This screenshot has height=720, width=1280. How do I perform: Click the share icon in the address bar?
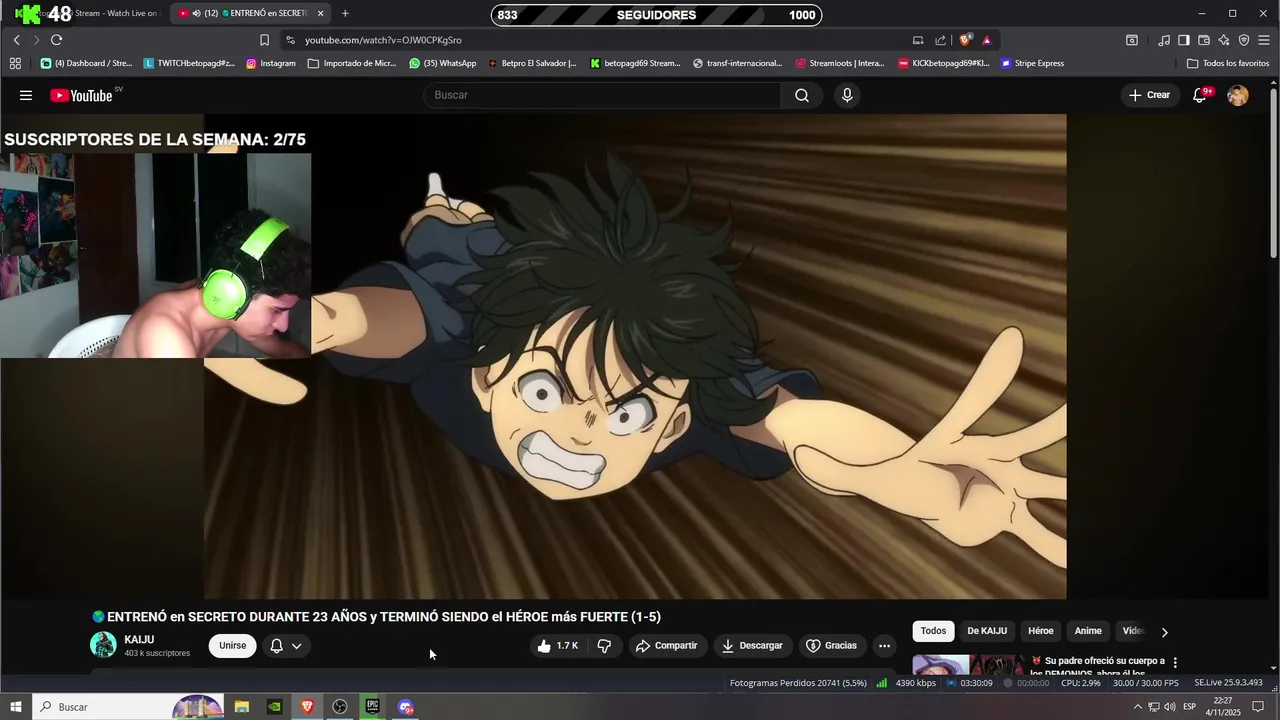pyautogui.click(x=940, y=40)
